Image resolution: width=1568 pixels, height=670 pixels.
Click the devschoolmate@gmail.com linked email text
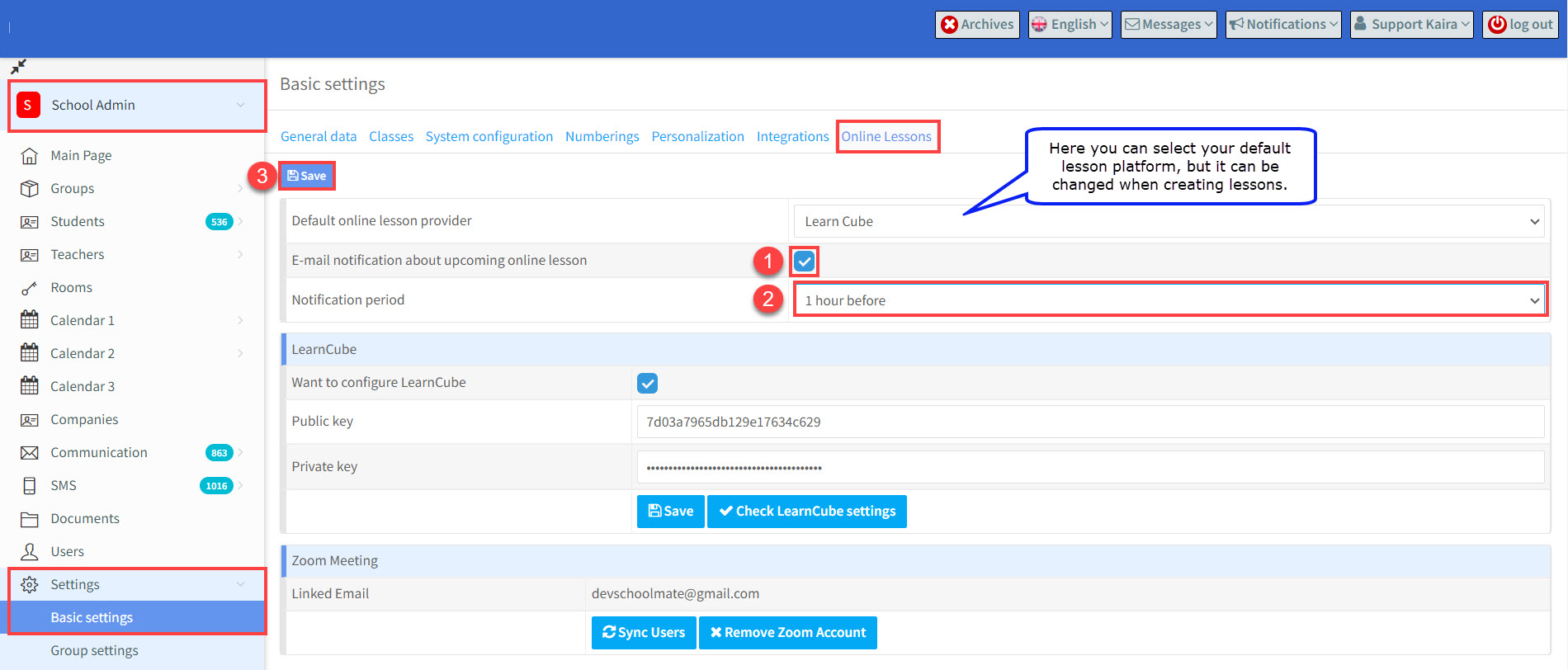pyautogui.click(x=675, y=593)
